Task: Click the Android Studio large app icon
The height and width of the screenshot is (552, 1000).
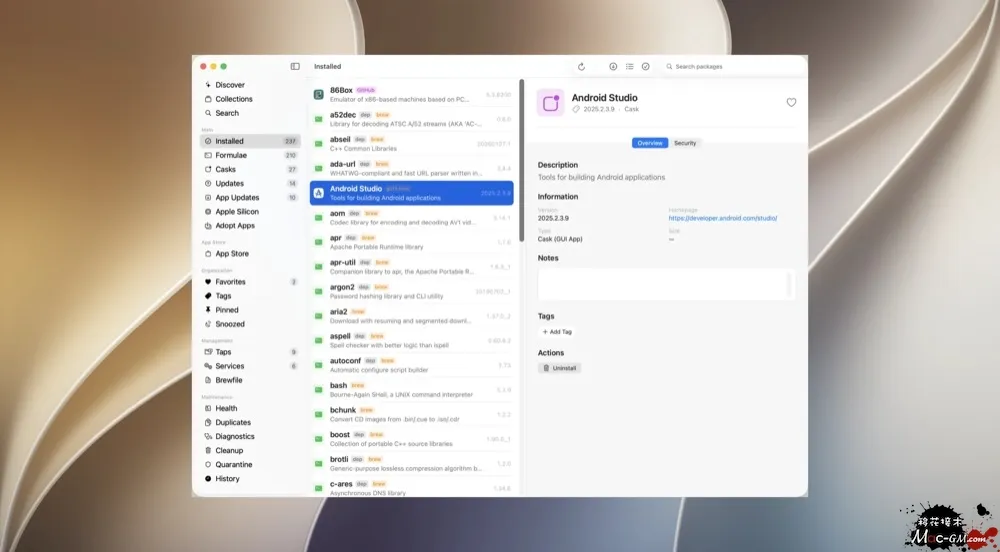Action: [550, 103]
